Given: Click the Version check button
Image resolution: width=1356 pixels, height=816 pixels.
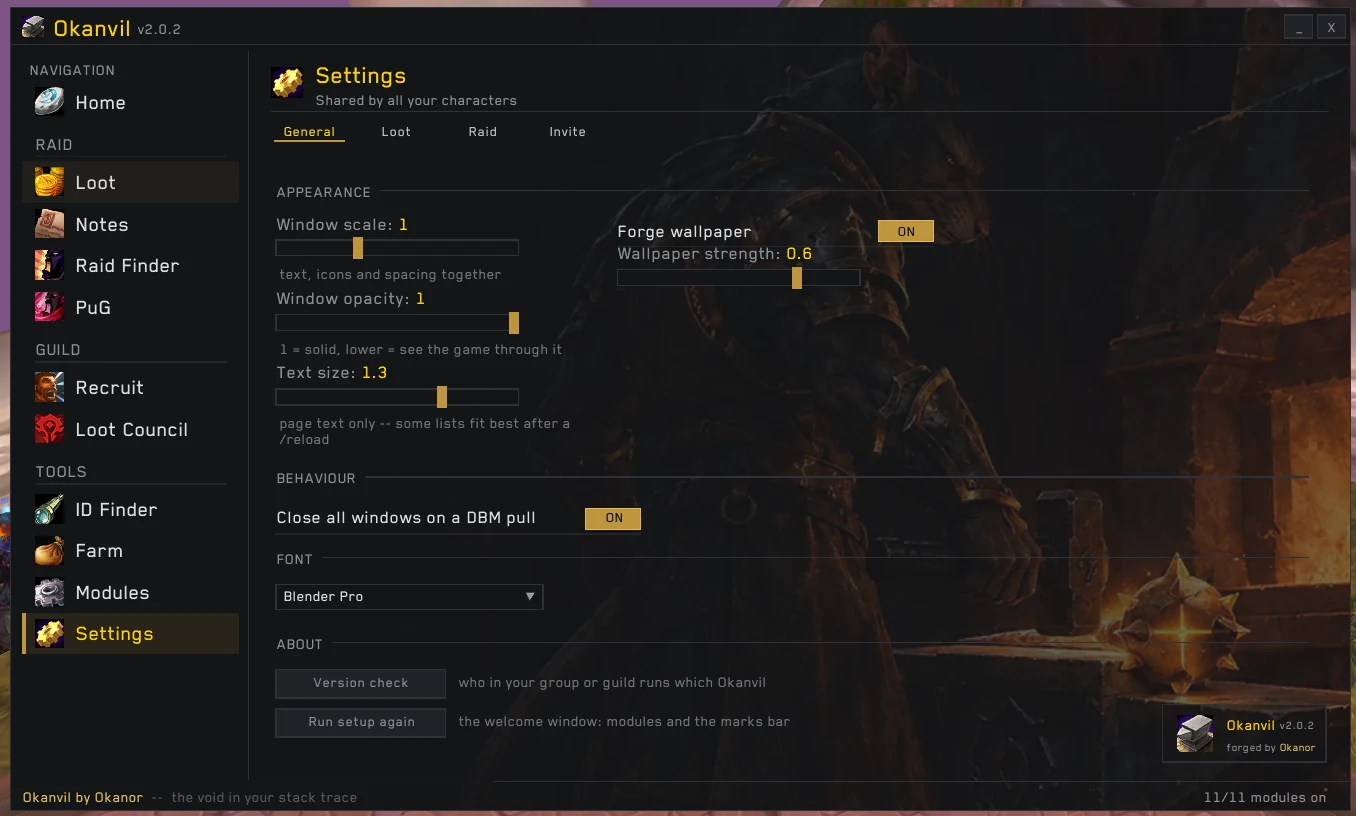Looking at the screenshot, I should coord(361,683).
